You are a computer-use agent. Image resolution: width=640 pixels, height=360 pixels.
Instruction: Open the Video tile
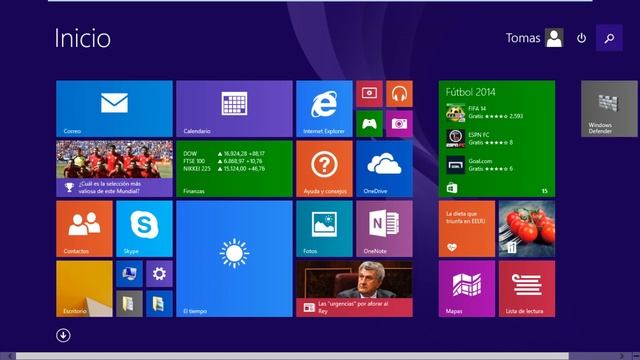[x=369, y=93]
